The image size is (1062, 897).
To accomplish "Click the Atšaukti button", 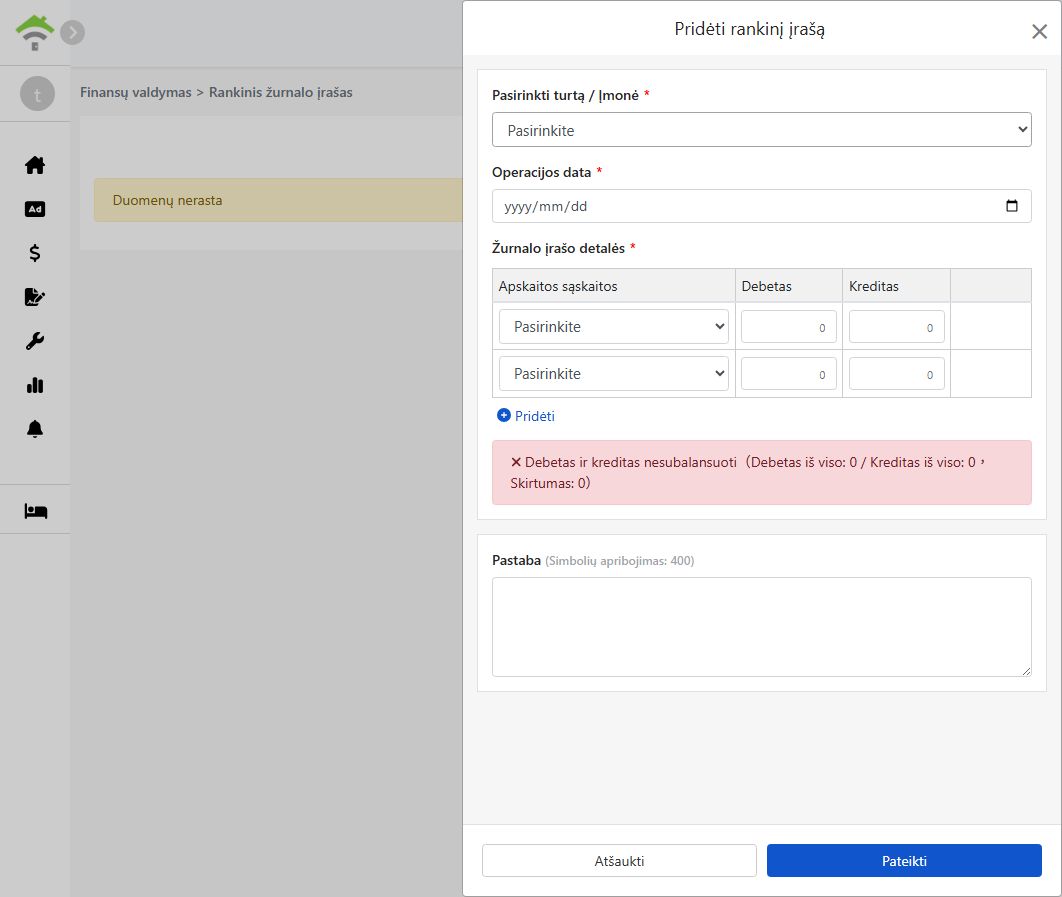I will click(x=619, y=860).
